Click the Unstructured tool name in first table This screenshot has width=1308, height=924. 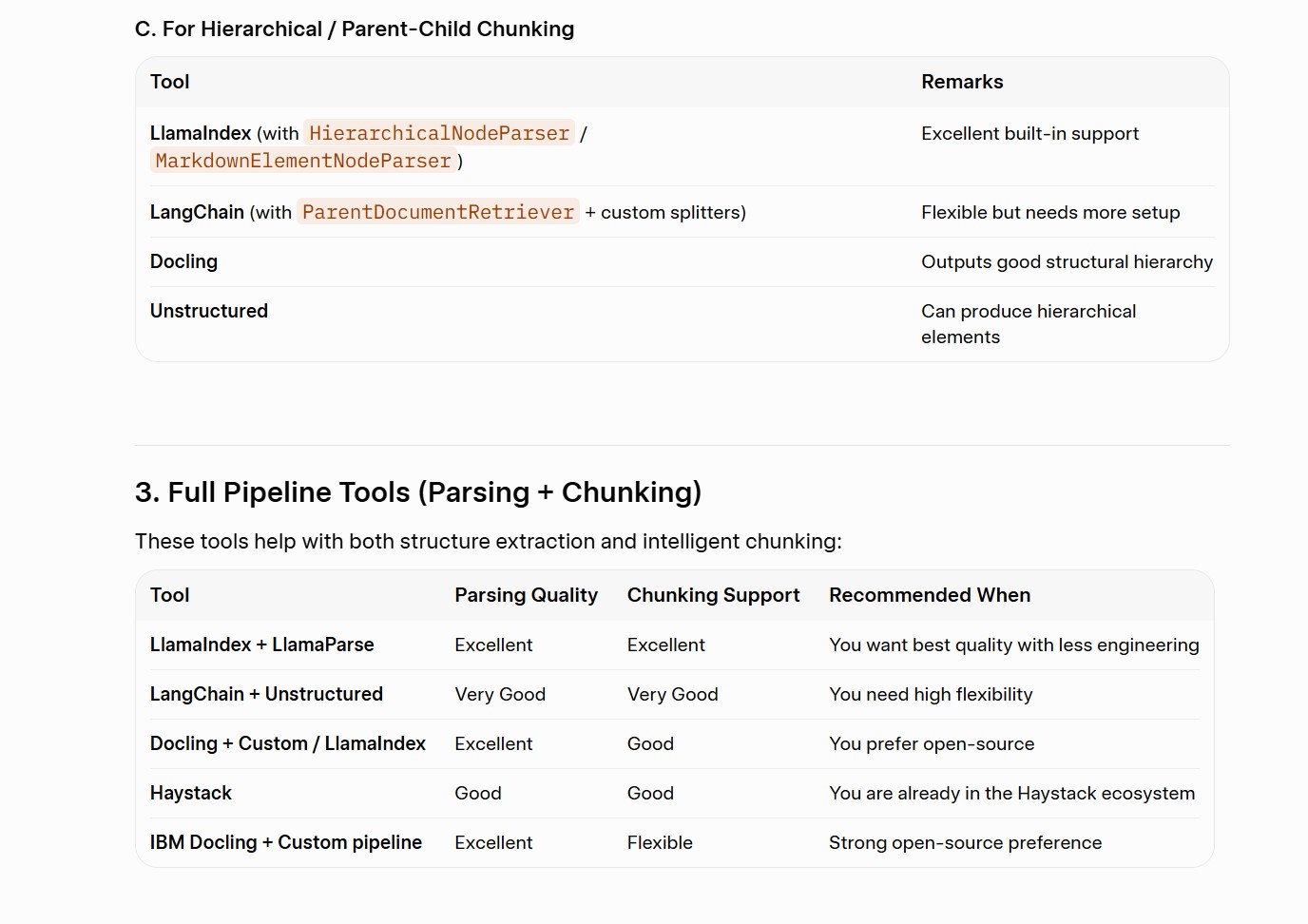(209, 311)
